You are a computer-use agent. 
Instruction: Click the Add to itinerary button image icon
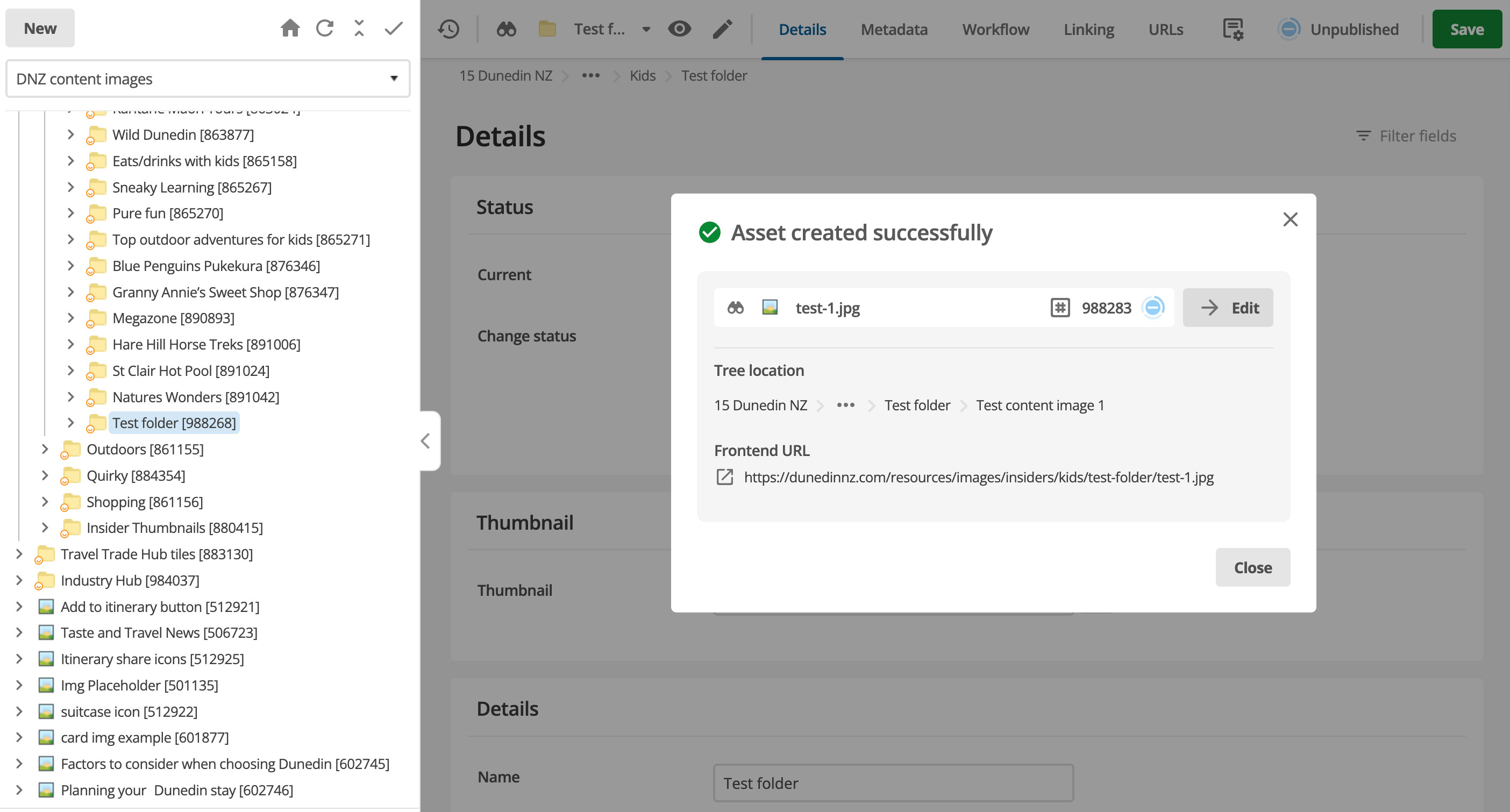pyautogui.click(x=46, y=607)
